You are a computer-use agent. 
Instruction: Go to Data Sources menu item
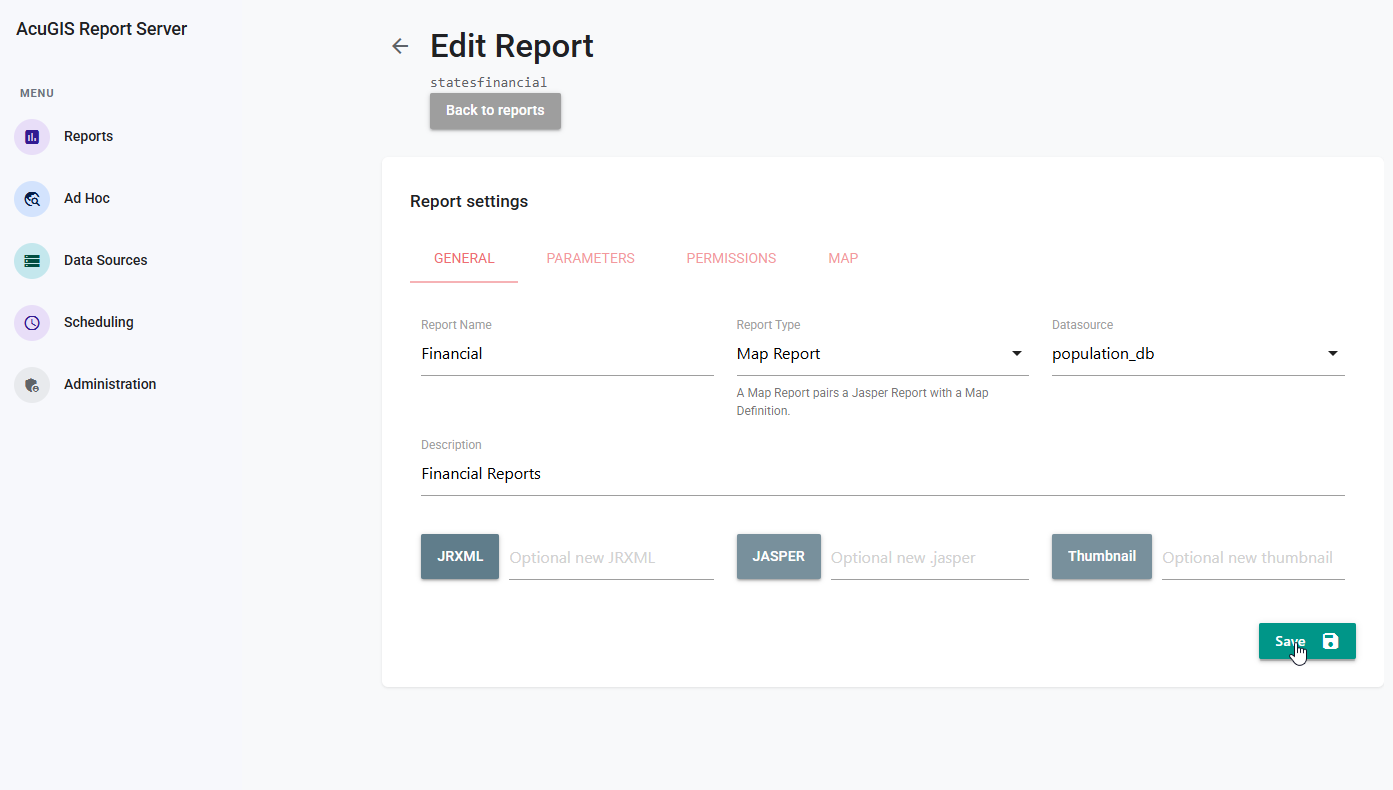pos(105,261)
